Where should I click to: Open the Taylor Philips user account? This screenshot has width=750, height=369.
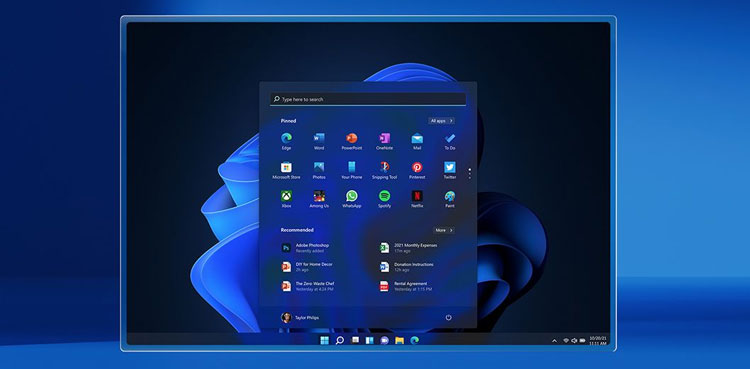coord(300,317)
